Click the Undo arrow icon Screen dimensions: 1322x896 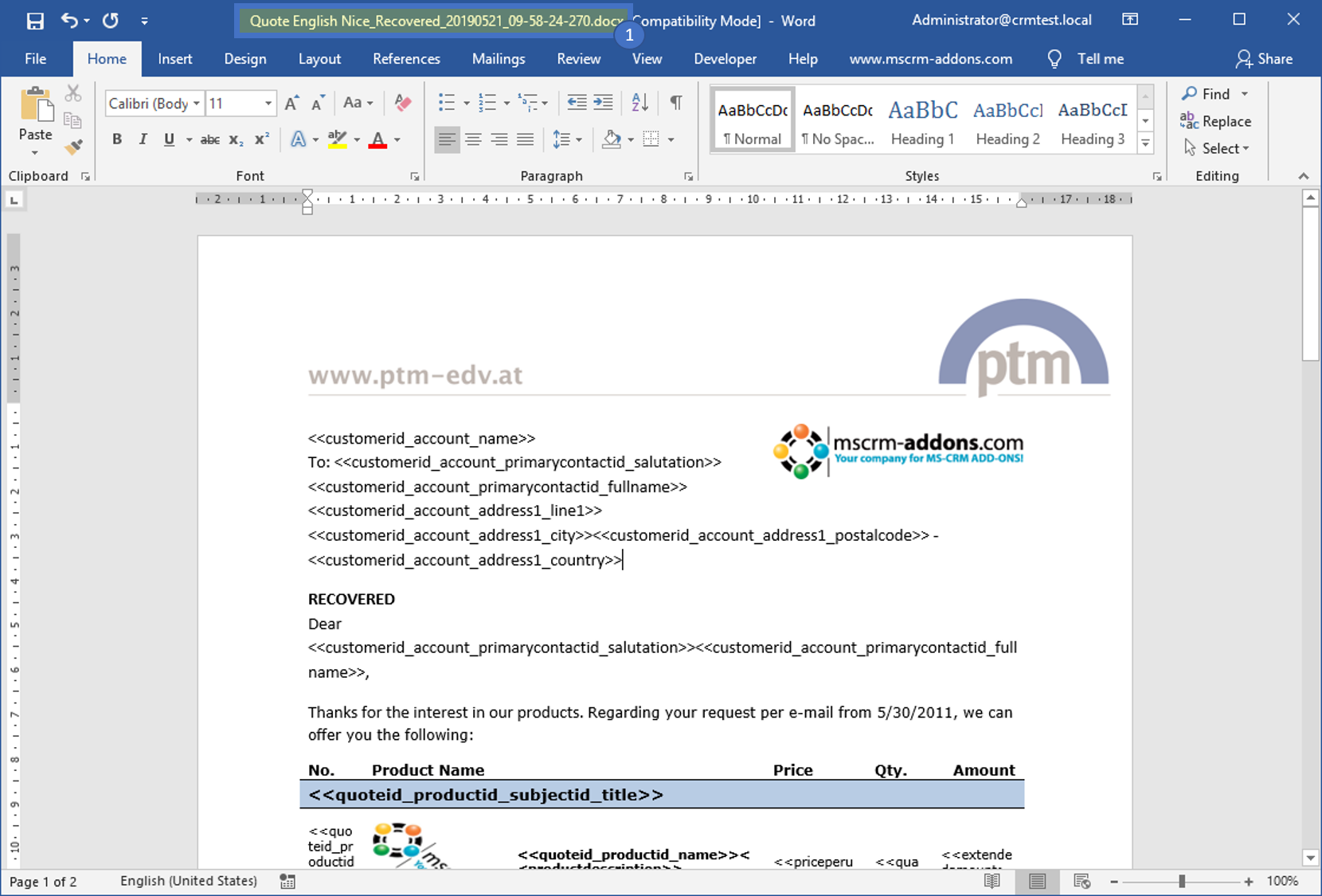pyautogui.click(x=69, y=21)
